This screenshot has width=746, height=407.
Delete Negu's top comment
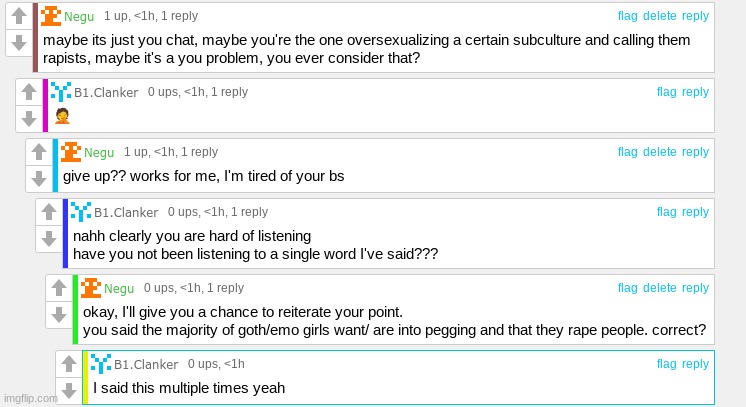tap(659, 16)
